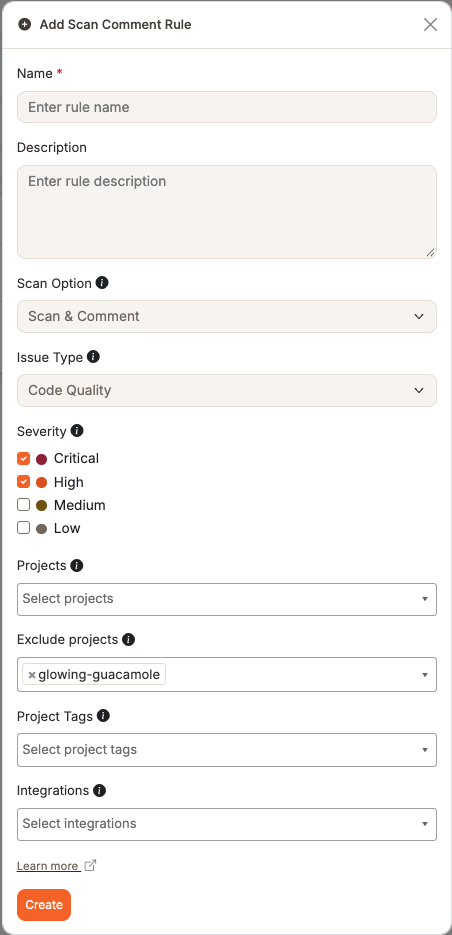This screenshot has width=452, height=935.
Task: Click the Critical severity label
Action: pyautogui.click(x=76, y=459)
